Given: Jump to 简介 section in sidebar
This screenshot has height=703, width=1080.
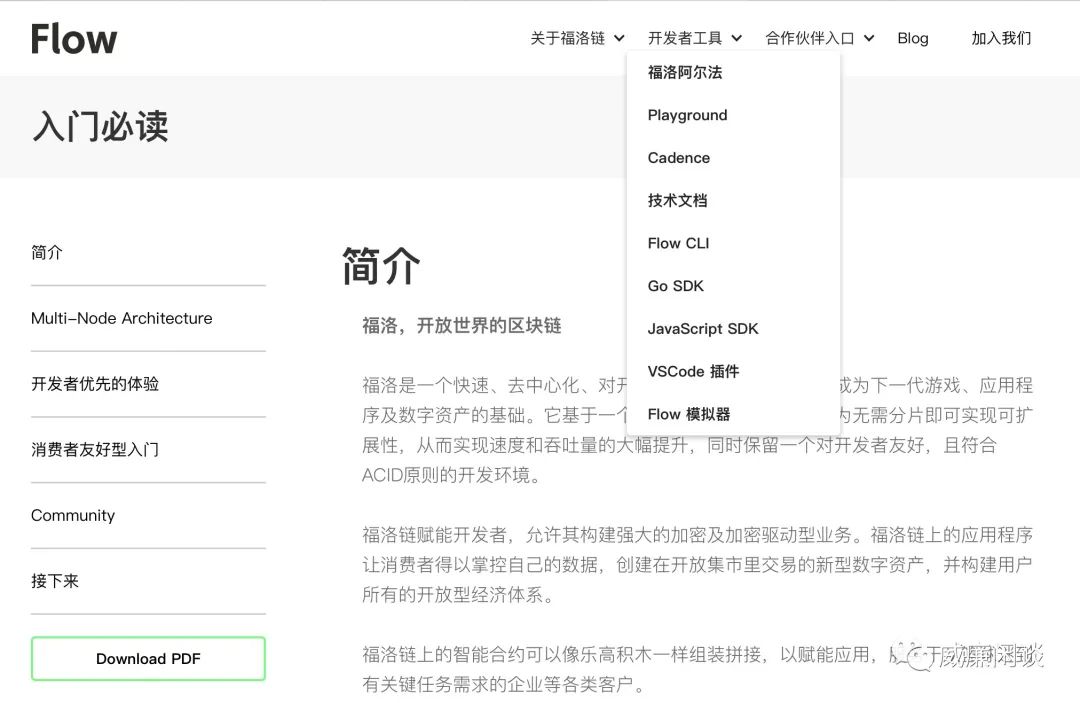Looking at the screenshot, I should [x=47, y=253].
